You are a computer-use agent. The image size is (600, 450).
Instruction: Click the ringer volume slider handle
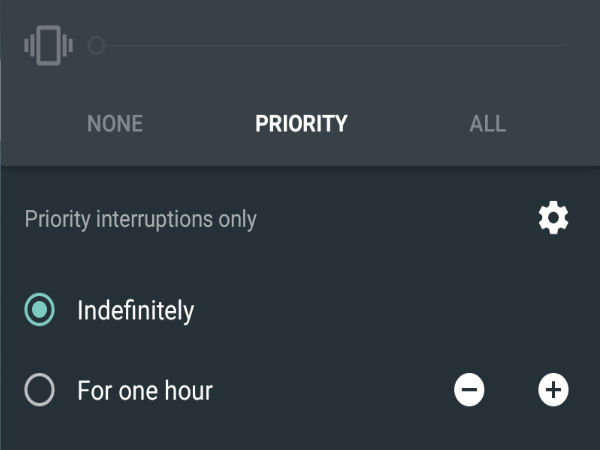(x=96, y=46)
